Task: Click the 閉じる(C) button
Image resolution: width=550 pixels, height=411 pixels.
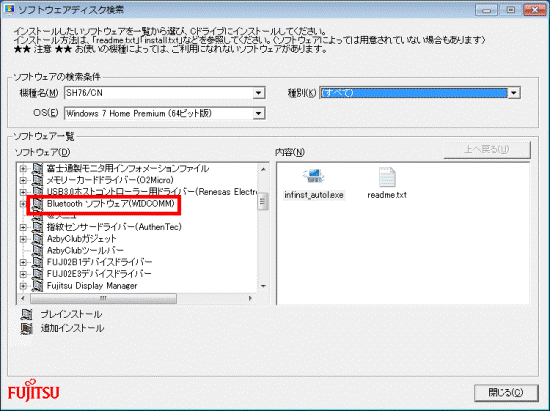Action: coord(506,392)
